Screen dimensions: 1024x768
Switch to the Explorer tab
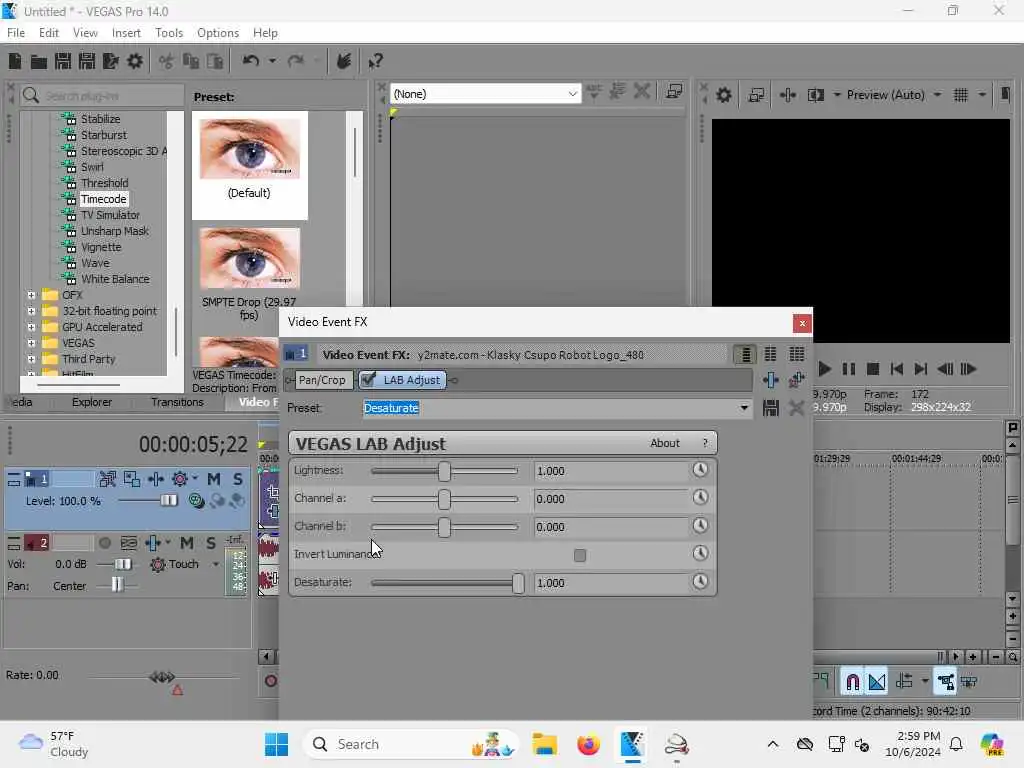[91, 402]
